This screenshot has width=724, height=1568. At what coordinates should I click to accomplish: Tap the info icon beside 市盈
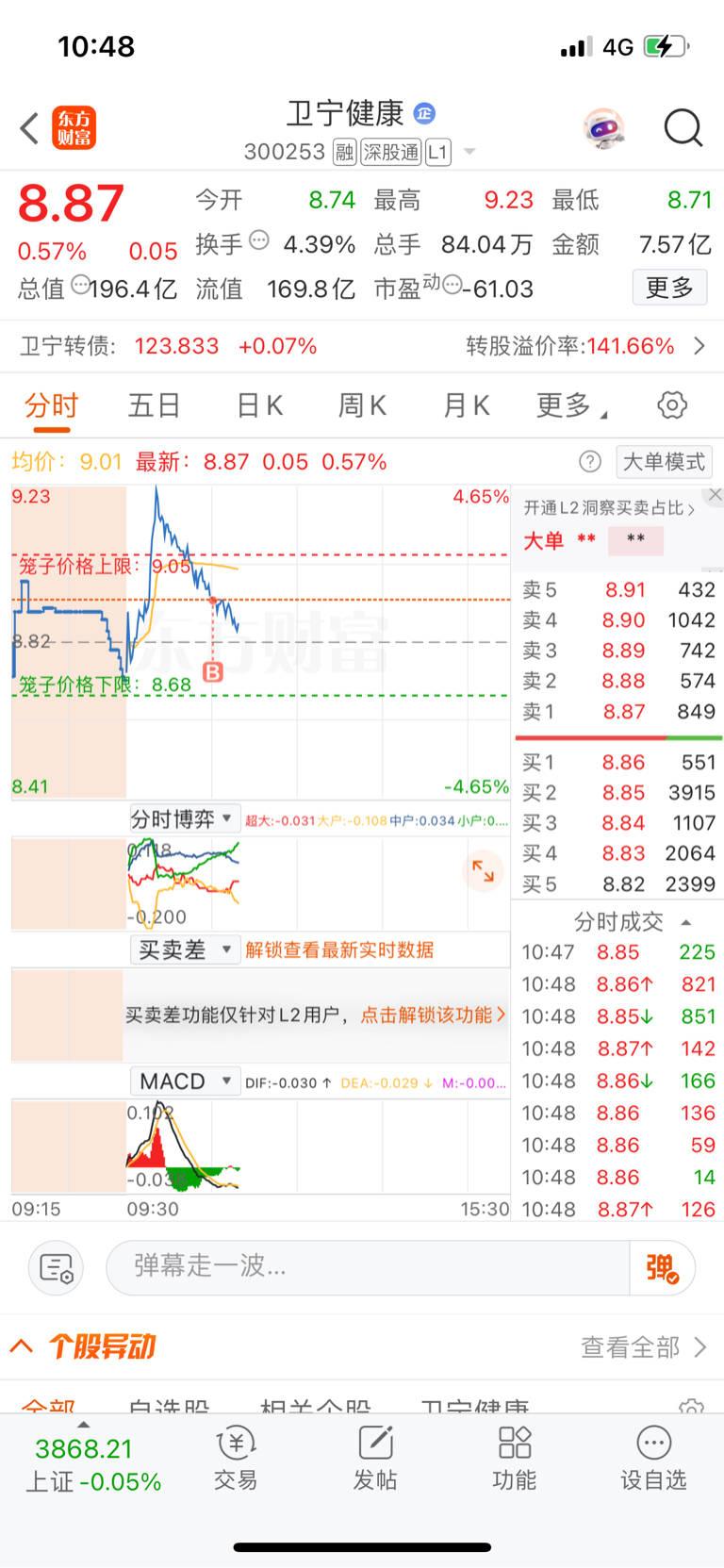pyautogui.click(x=452, y=285)
